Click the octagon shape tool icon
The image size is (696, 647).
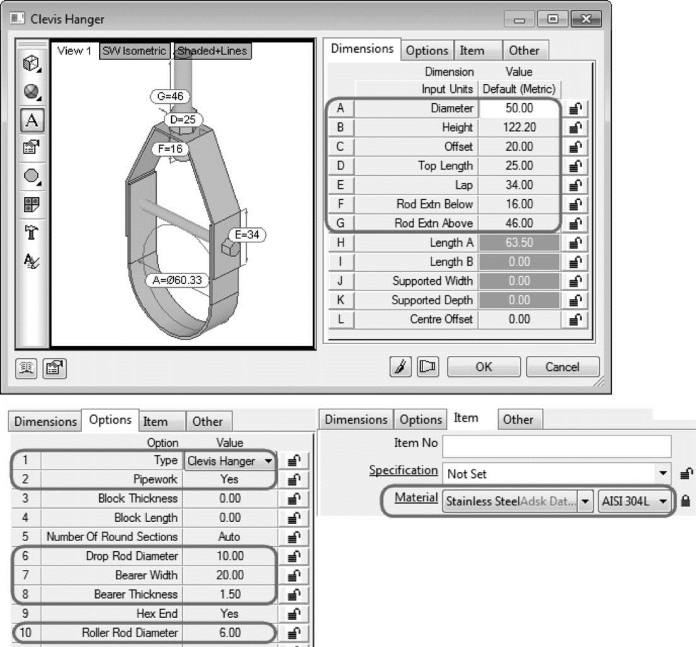[x=32, y=176]
